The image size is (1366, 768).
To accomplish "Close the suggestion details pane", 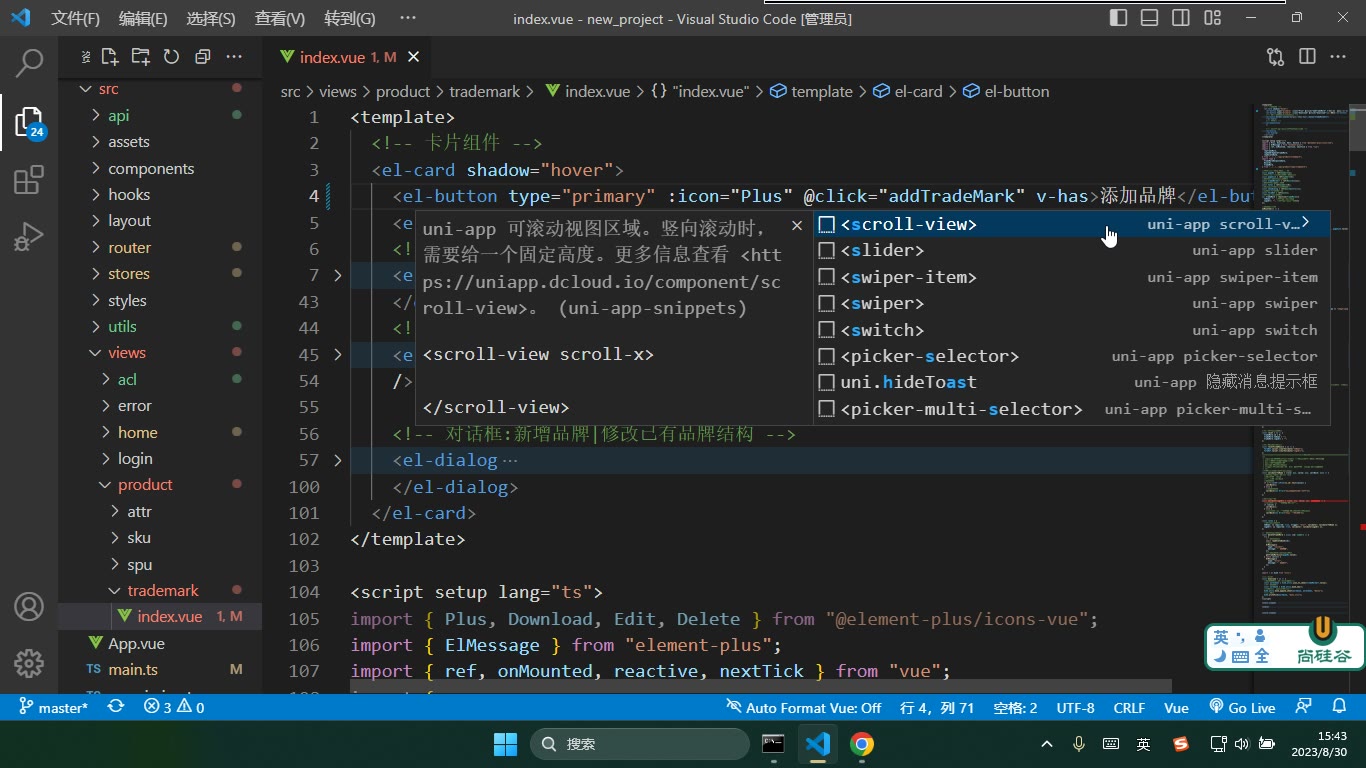I will (797, 226).
